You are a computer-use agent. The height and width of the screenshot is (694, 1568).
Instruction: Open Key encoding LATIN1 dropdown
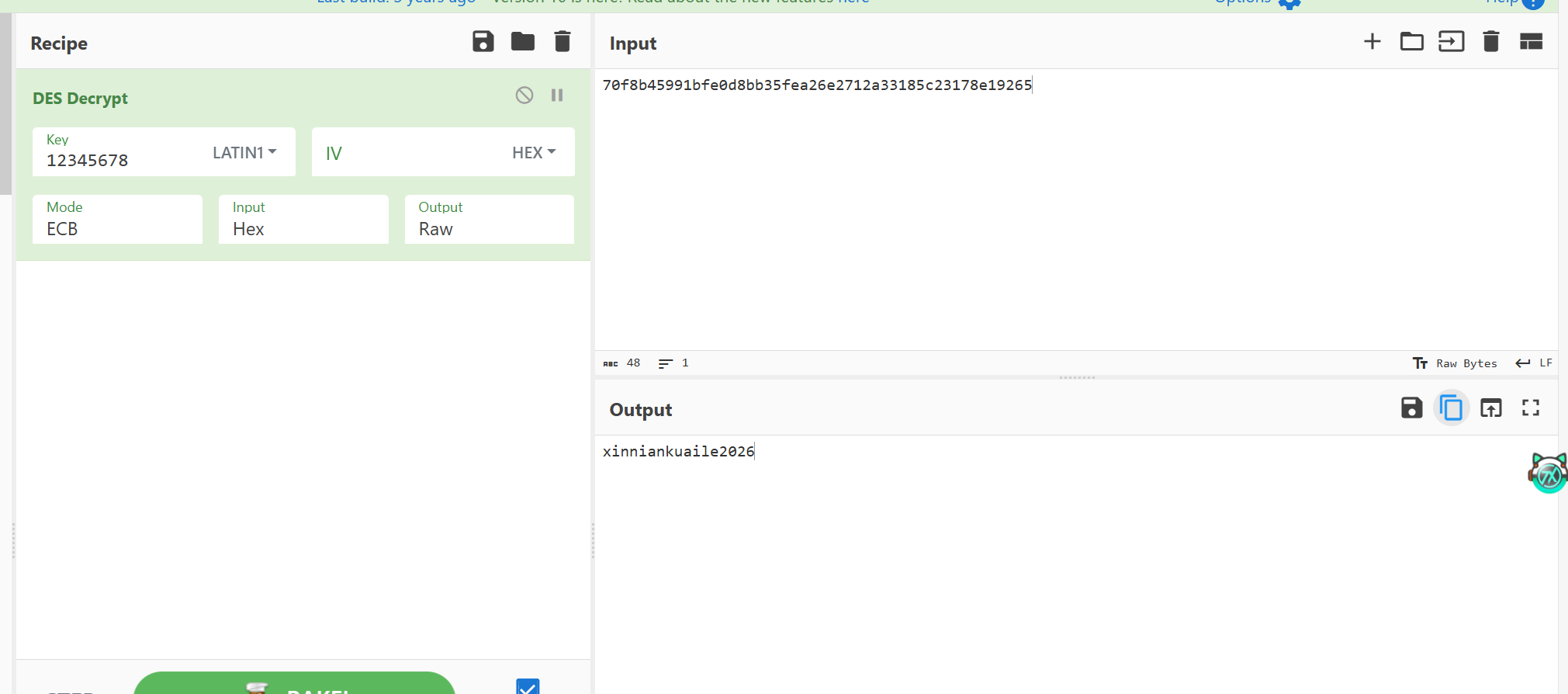tap(244, 153)
